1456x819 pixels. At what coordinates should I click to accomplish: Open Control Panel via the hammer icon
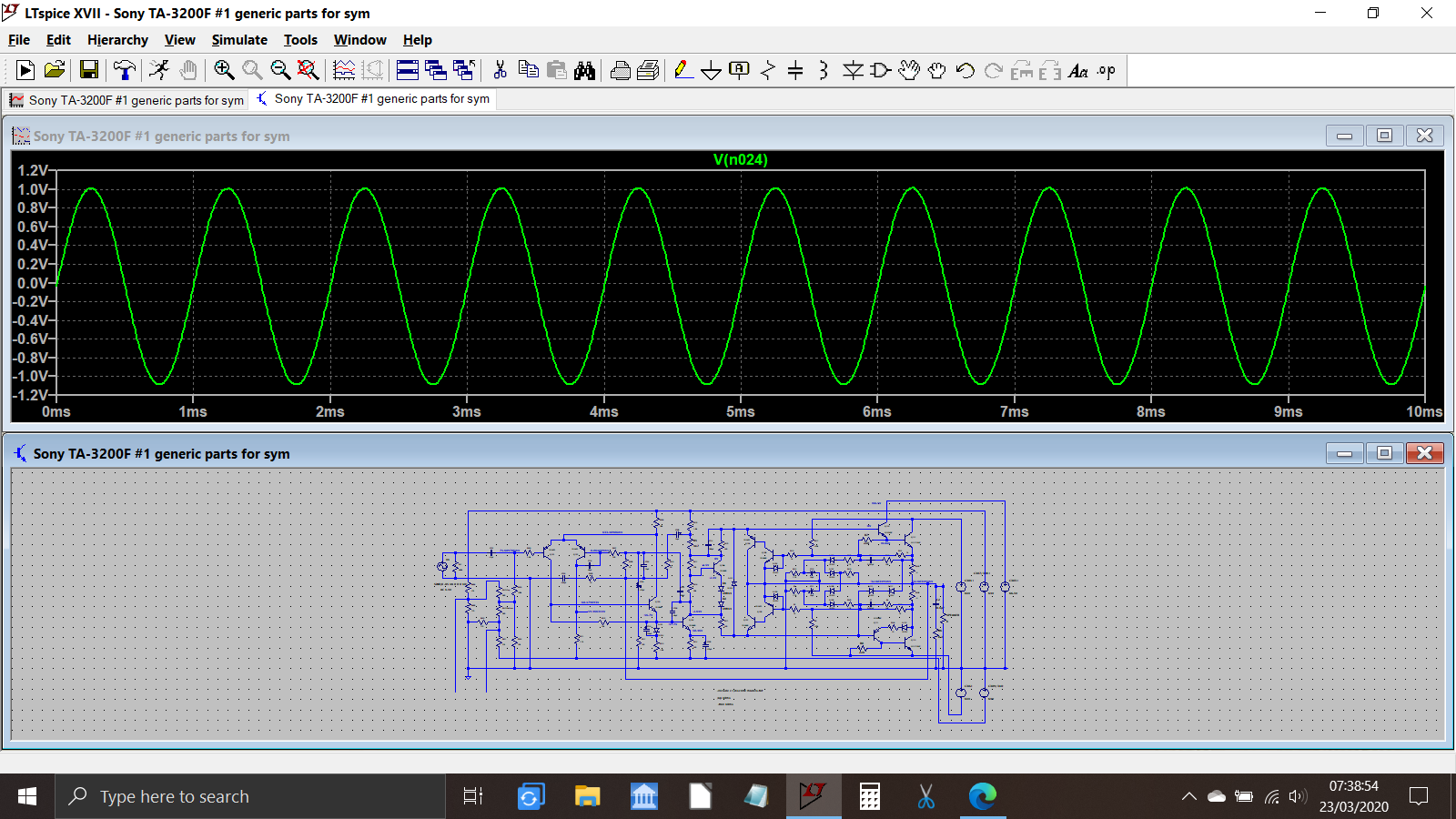pos(125,70)
